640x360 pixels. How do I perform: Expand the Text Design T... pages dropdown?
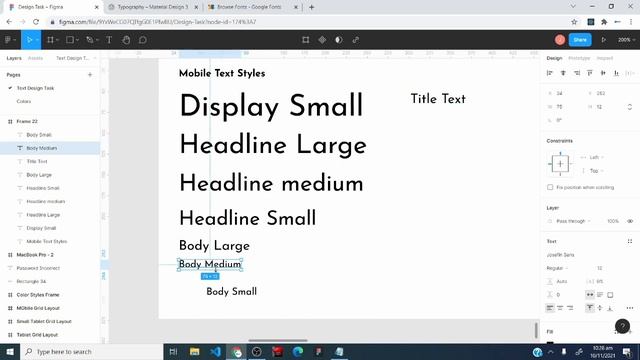coord(75,58)
